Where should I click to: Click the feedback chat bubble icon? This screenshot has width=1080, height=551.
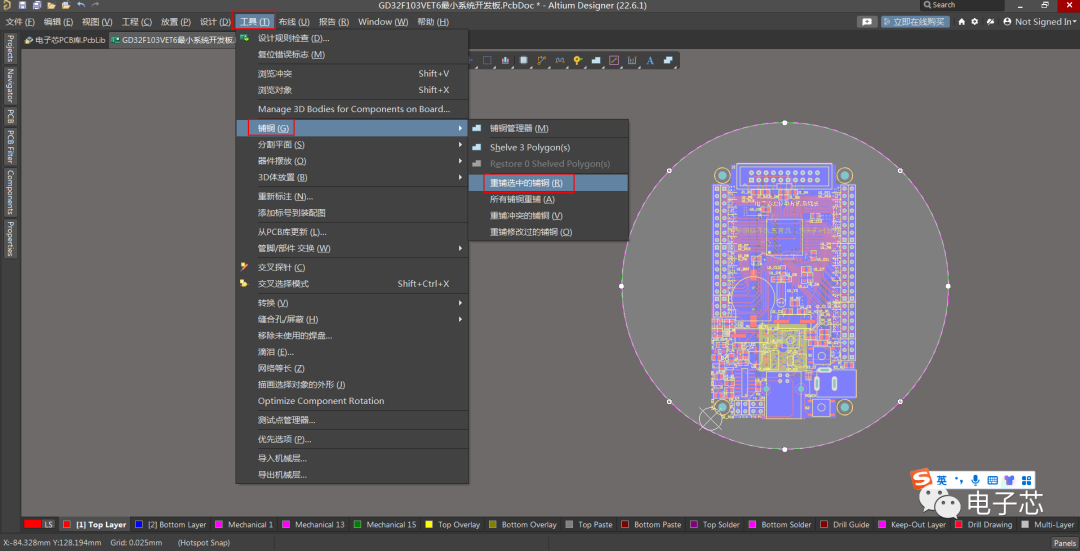point(866,22)
